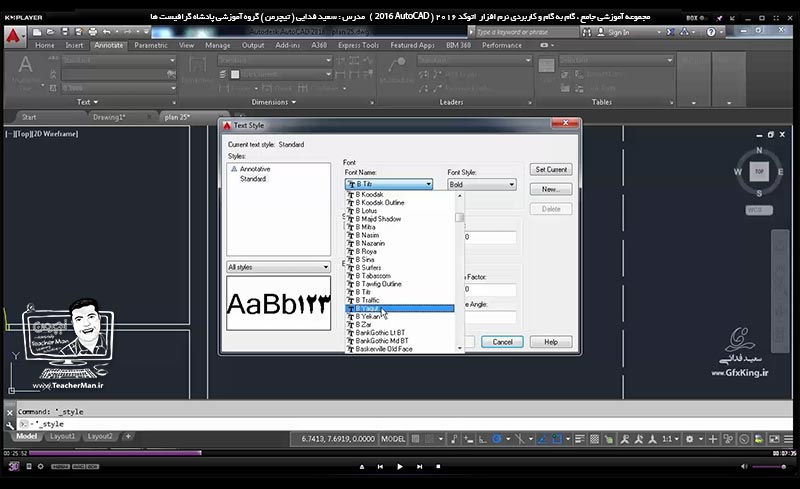Viewport: 800px width, 489px height.
Task: Toggle ortho mode in status bar
Action: (482, 438)
